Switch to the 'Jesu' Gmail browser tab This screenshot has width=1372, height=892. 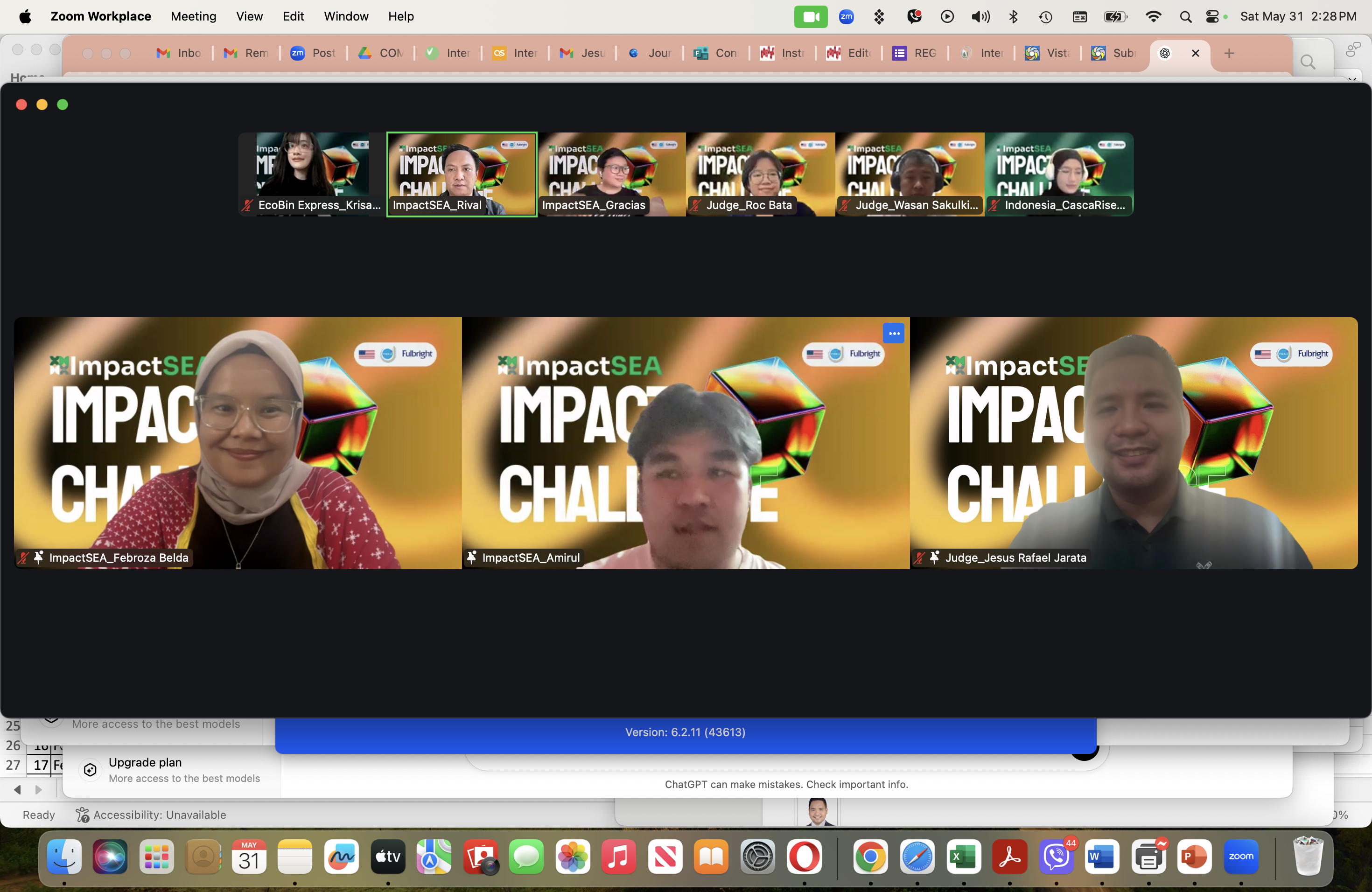pos(582,54)
